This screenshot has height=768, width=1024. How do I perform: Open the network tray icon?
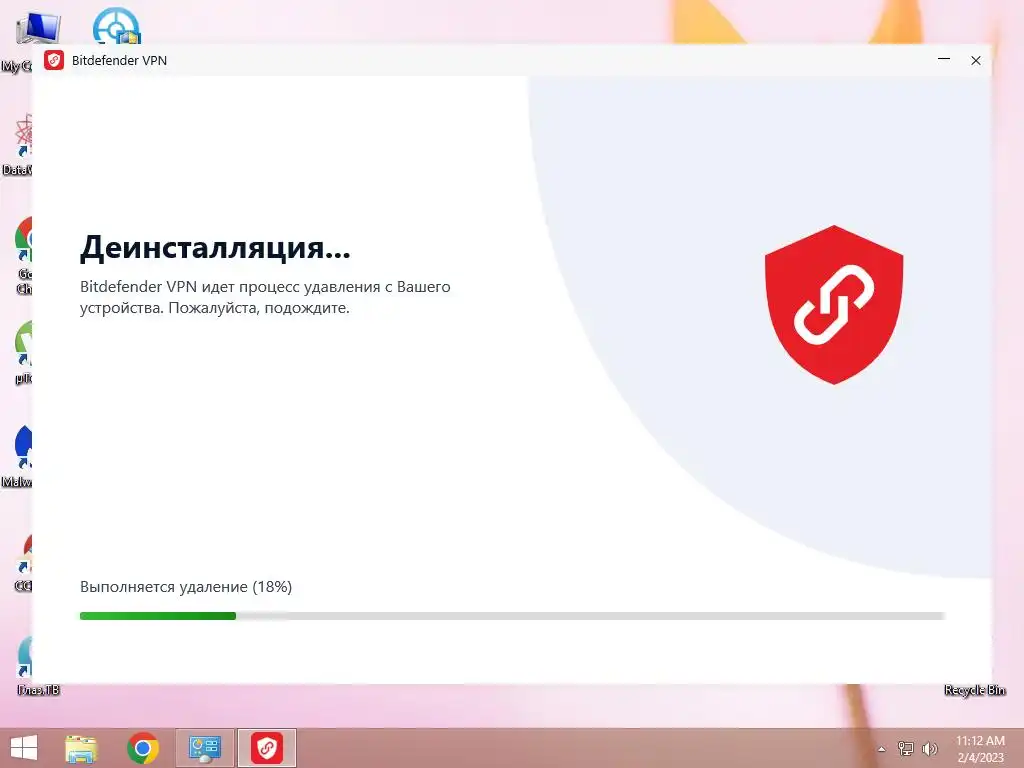906,749
